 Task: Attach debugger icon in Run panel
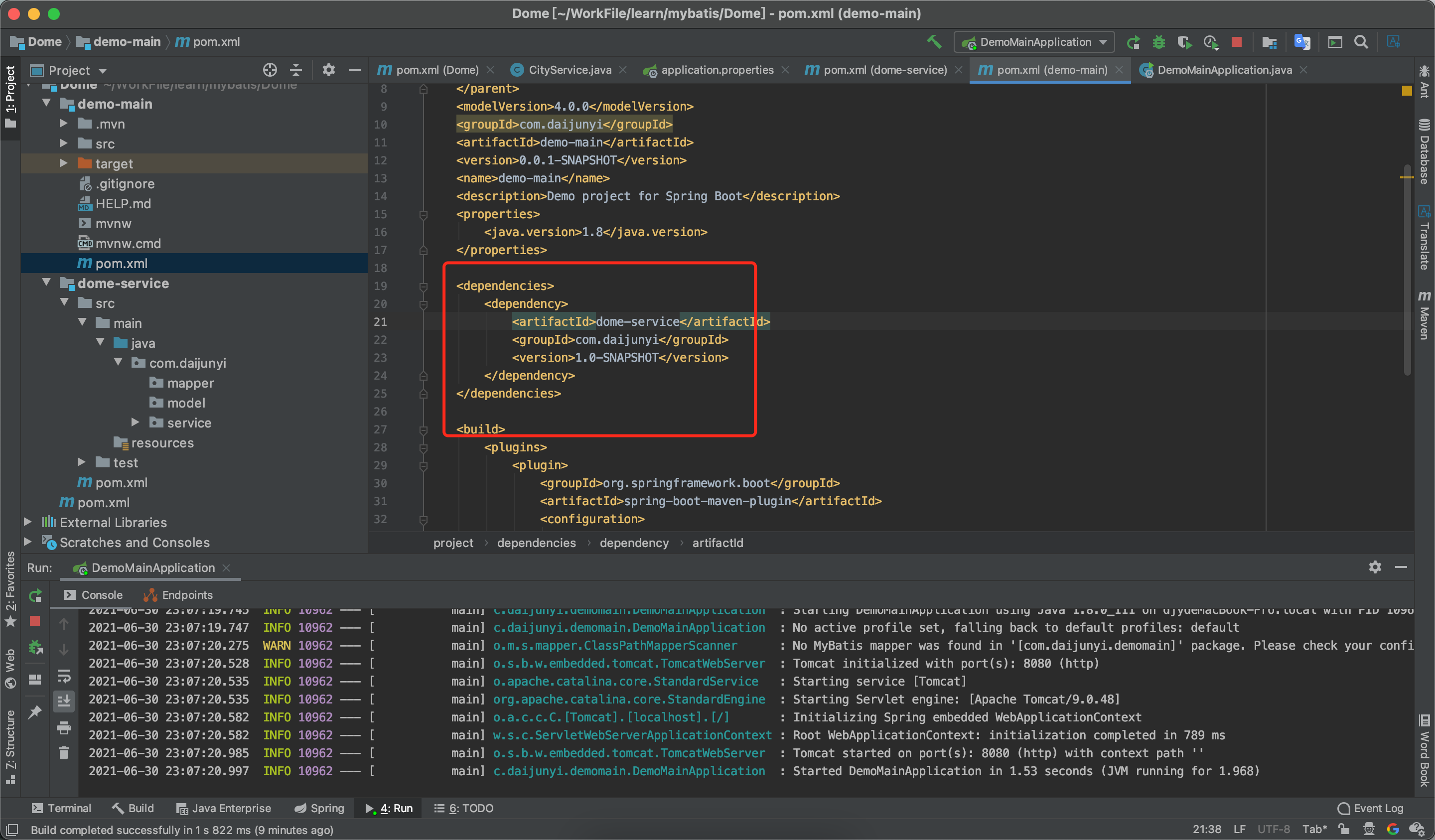[x=35, y=648]
